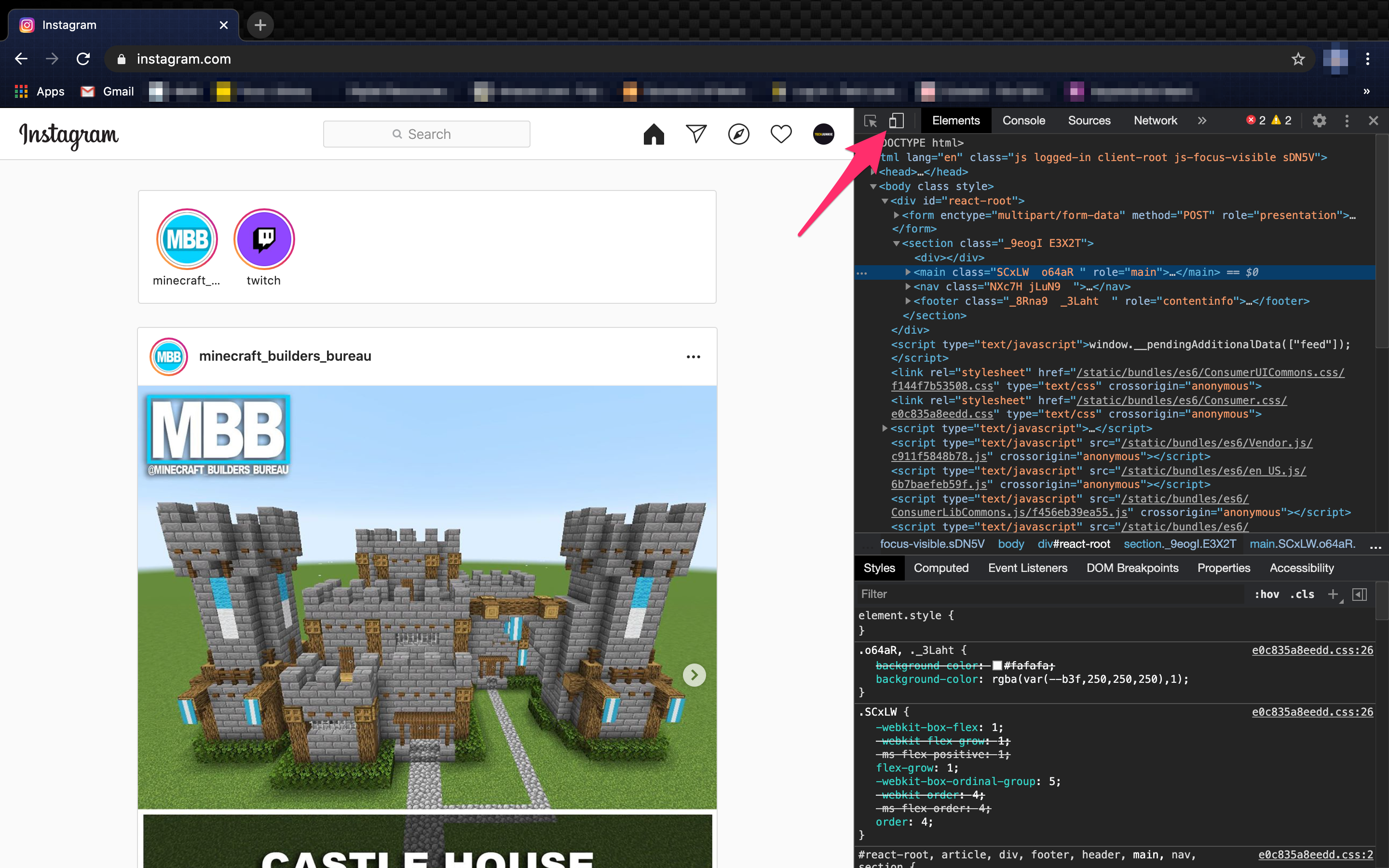
Task: Click the Instagram wordmark logo
Action: [x=69, y=136]
